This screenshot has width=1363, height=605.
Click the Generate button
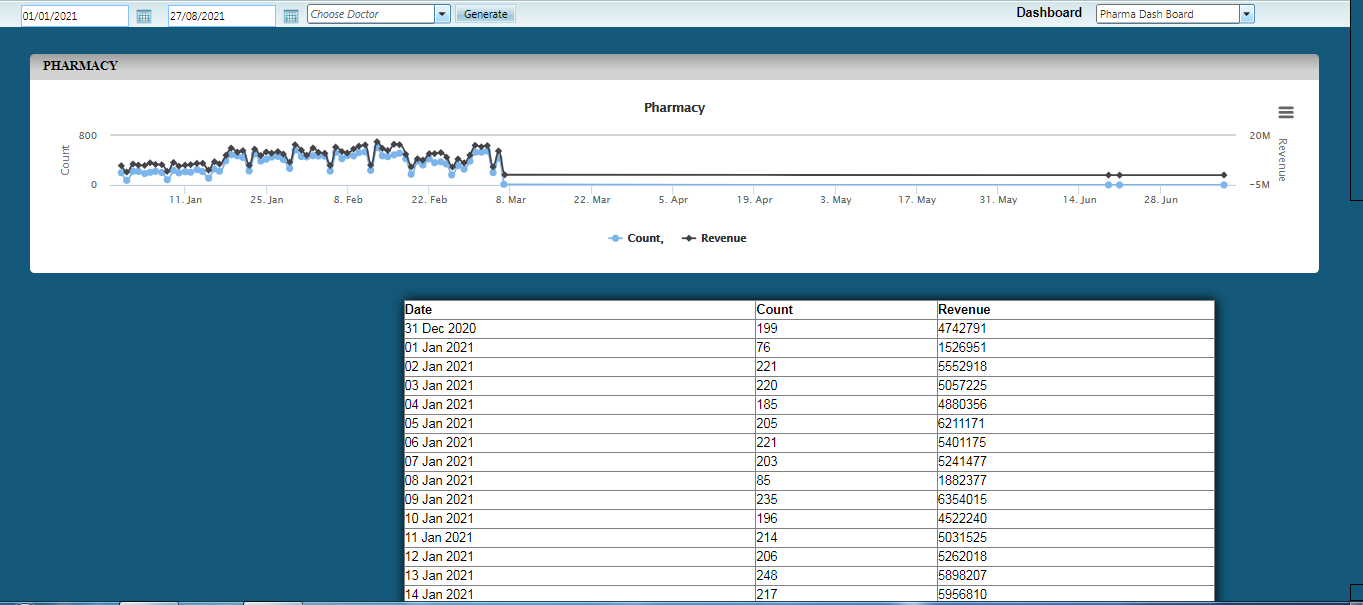point(486,15)
